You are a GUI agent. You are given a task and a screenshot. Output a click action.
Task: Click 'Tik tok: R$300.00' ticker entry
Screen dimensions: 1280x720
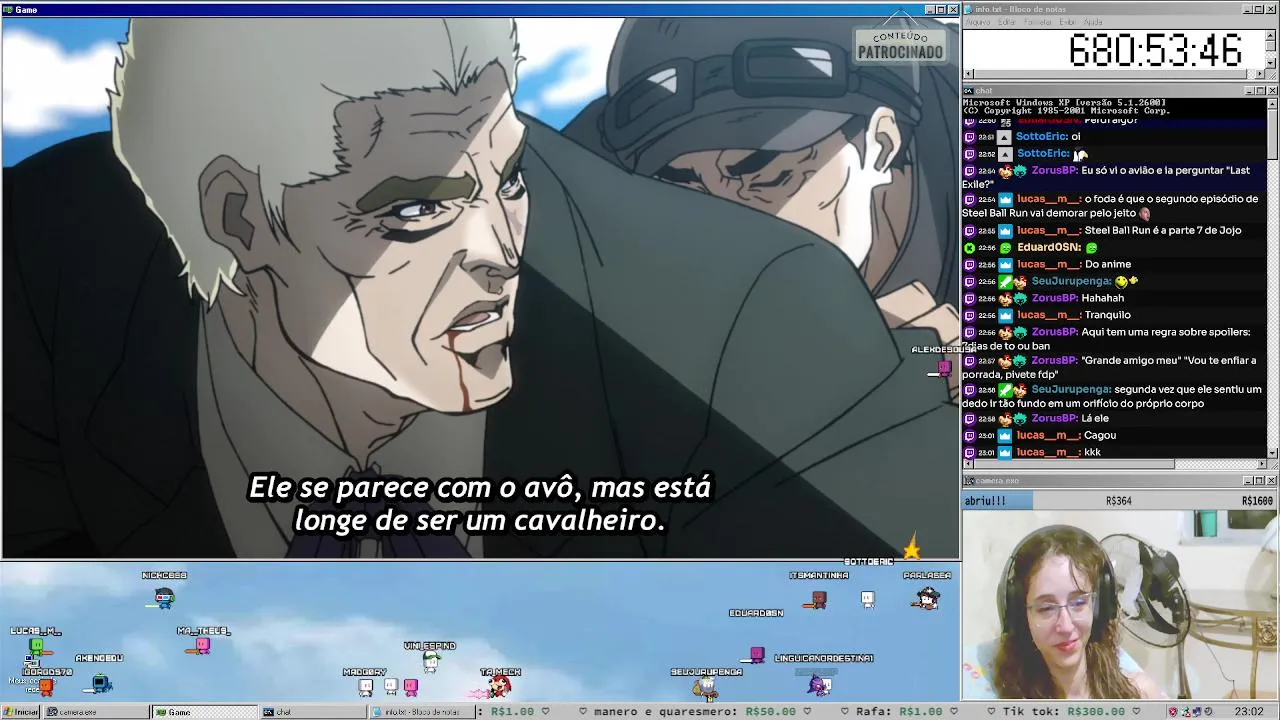(1062, 712)
